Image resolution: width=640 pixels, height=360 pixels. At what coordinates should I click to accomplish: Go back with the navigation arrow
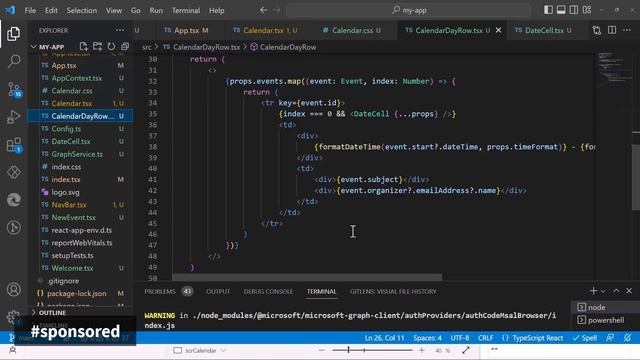pos(264,10)
